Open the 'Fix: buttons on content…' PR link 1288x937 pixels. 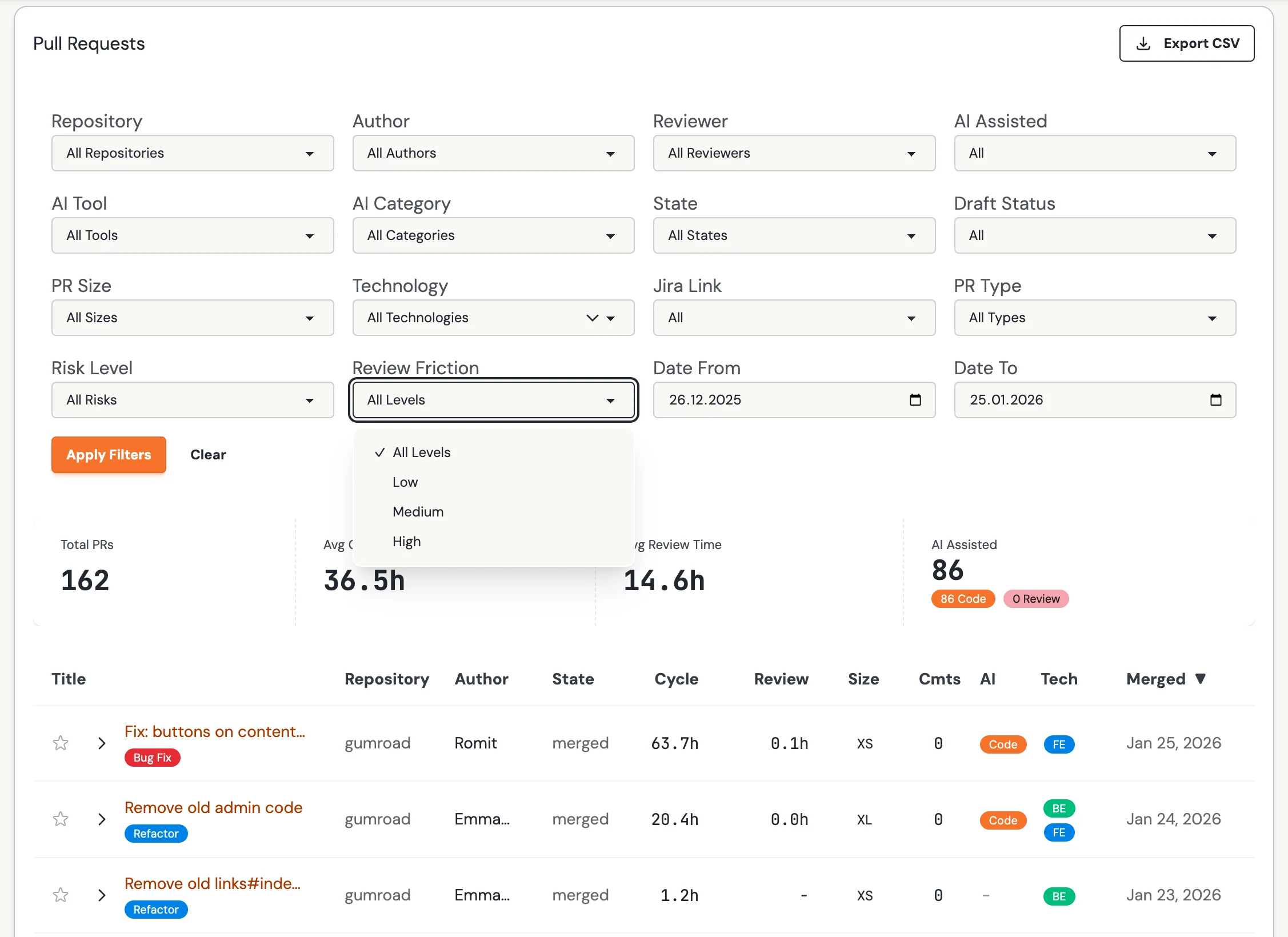[x=215, y=732]
